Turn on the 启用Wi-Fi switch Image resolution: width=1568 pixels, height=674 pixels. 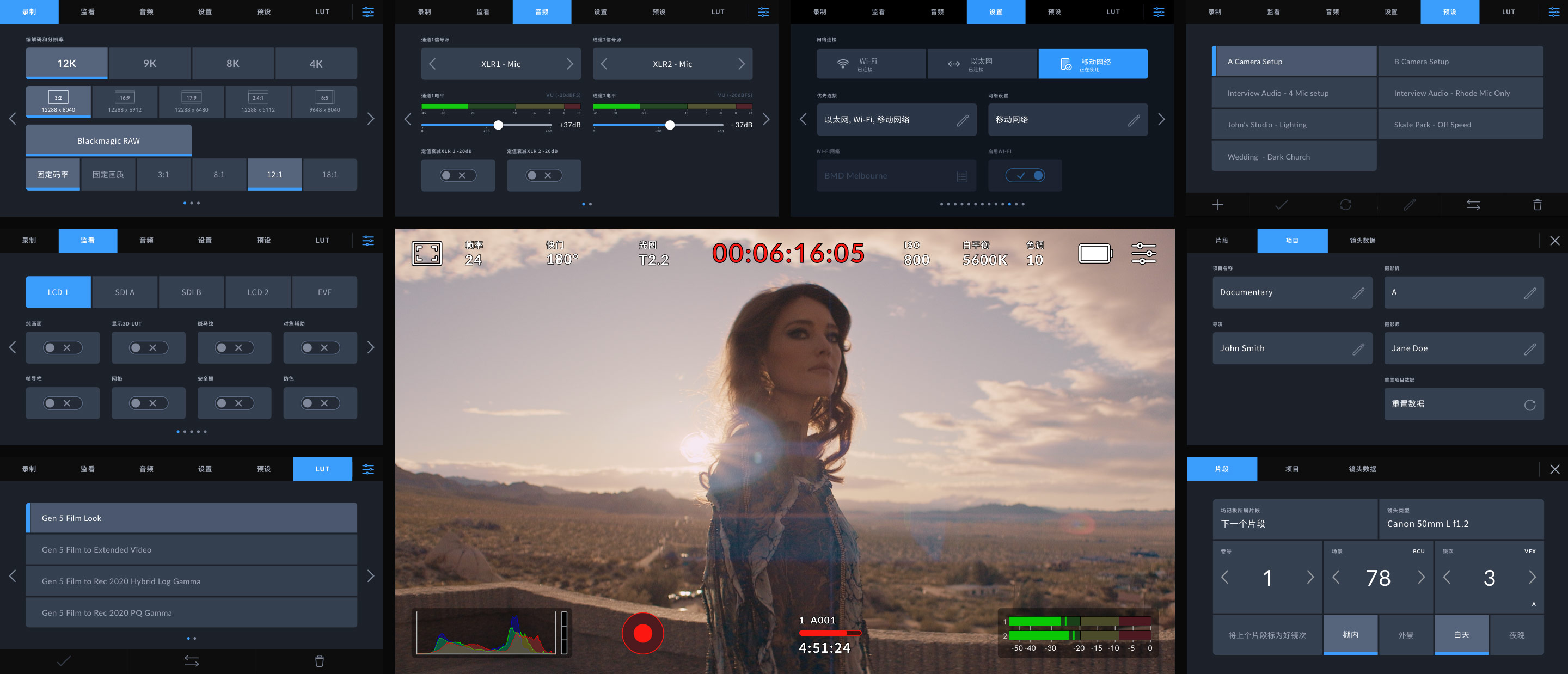point(1025,175)
